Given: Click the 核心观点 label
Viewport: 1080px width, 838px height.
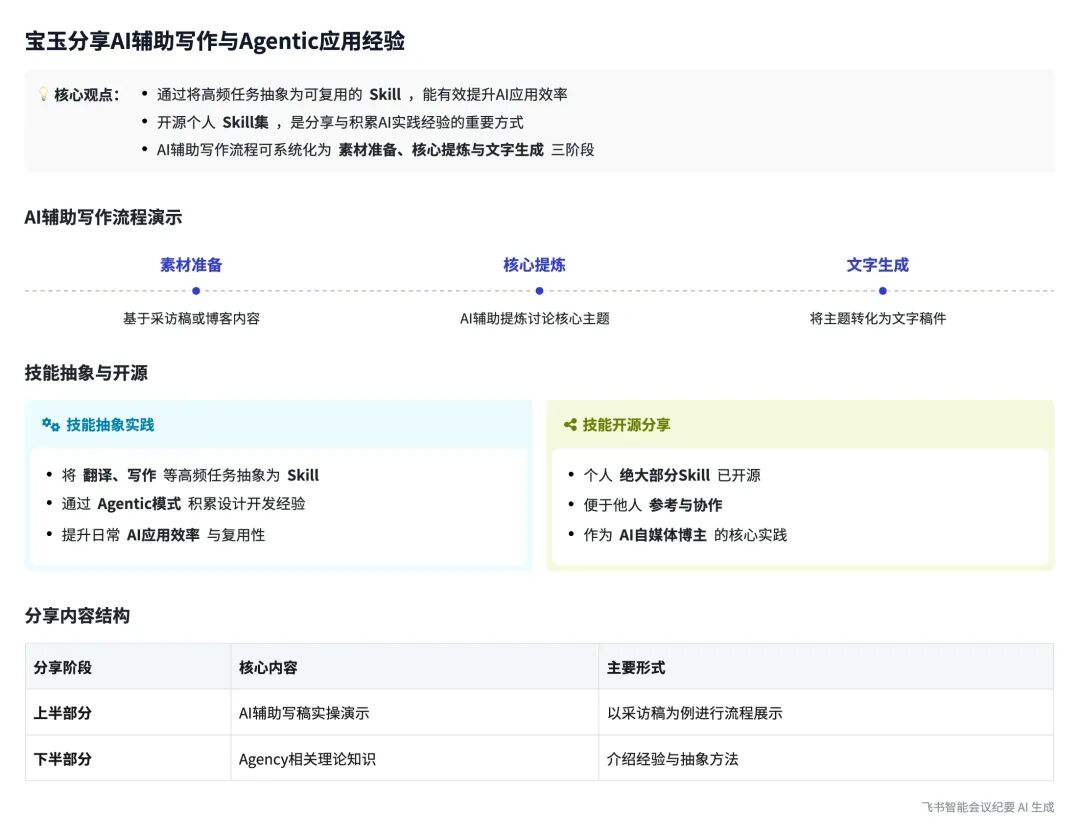Looking at the screenshot, I should 86,95.
